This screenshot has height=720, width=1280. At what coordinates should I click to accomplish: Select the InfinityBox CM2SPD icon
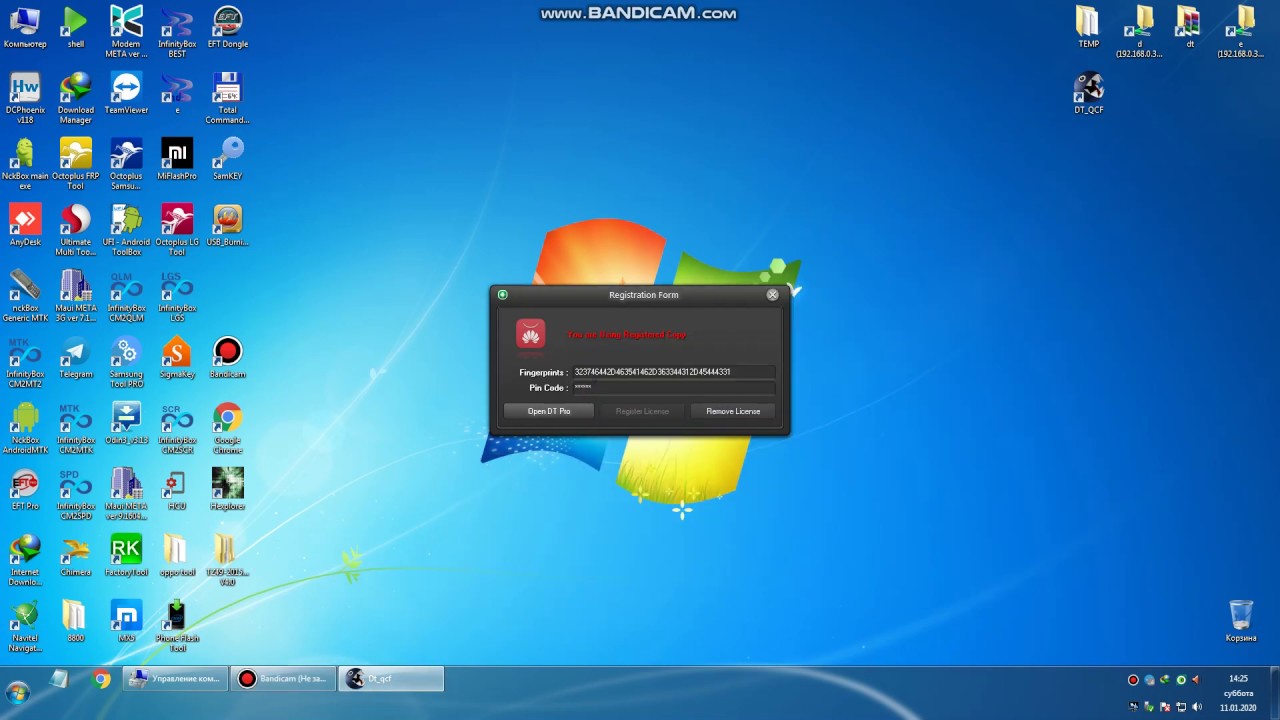tap(75, 494)
